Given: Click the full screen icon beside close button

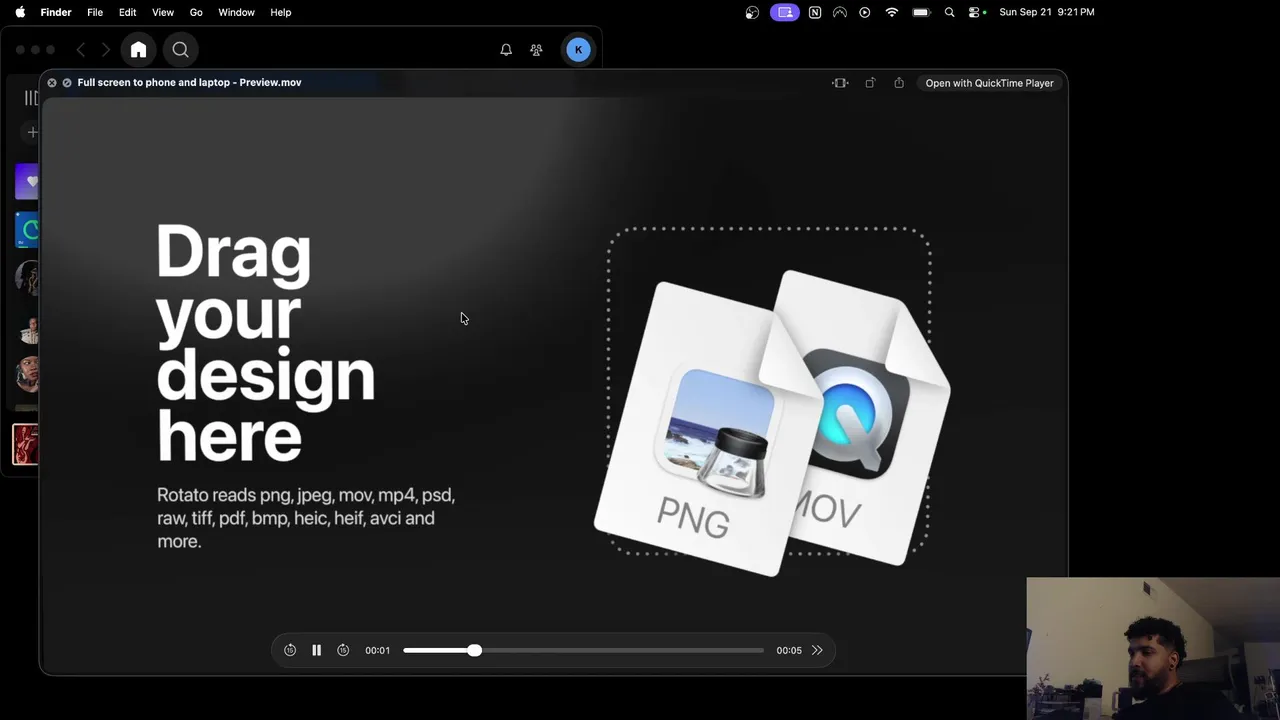Looking at the screenshot, I should pyautogui.click(x=67, y=83).
